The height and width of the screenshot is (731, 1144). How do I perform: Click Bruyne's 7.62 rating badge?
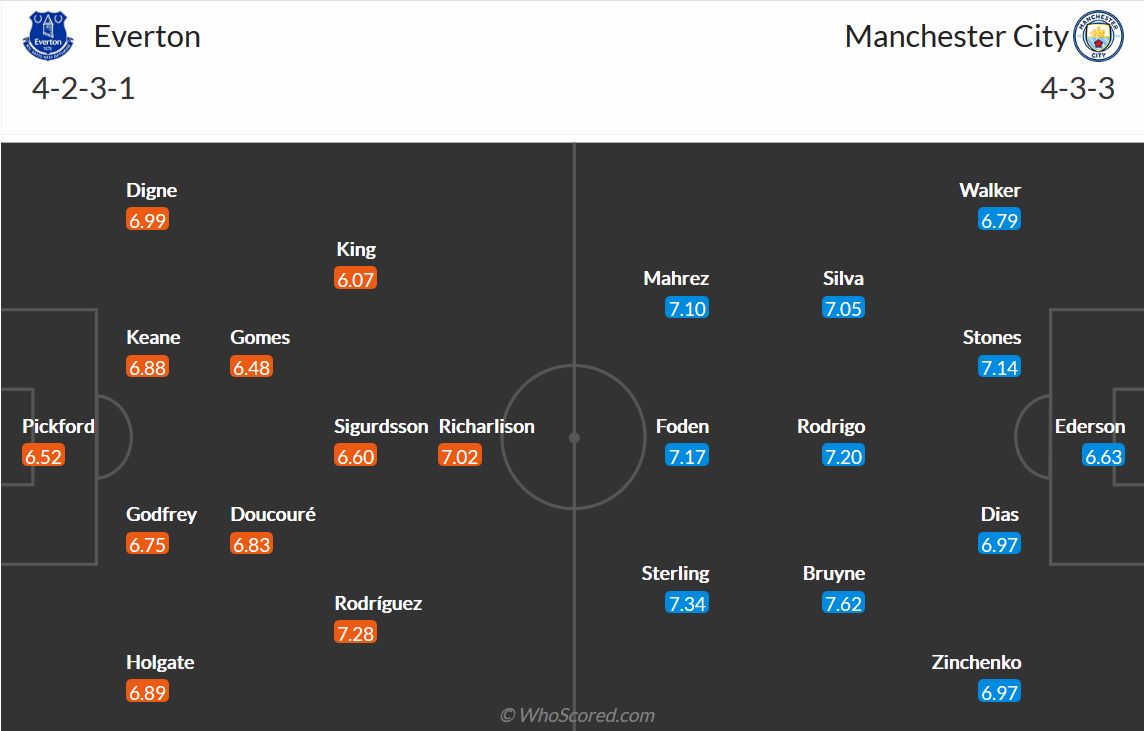843,603
